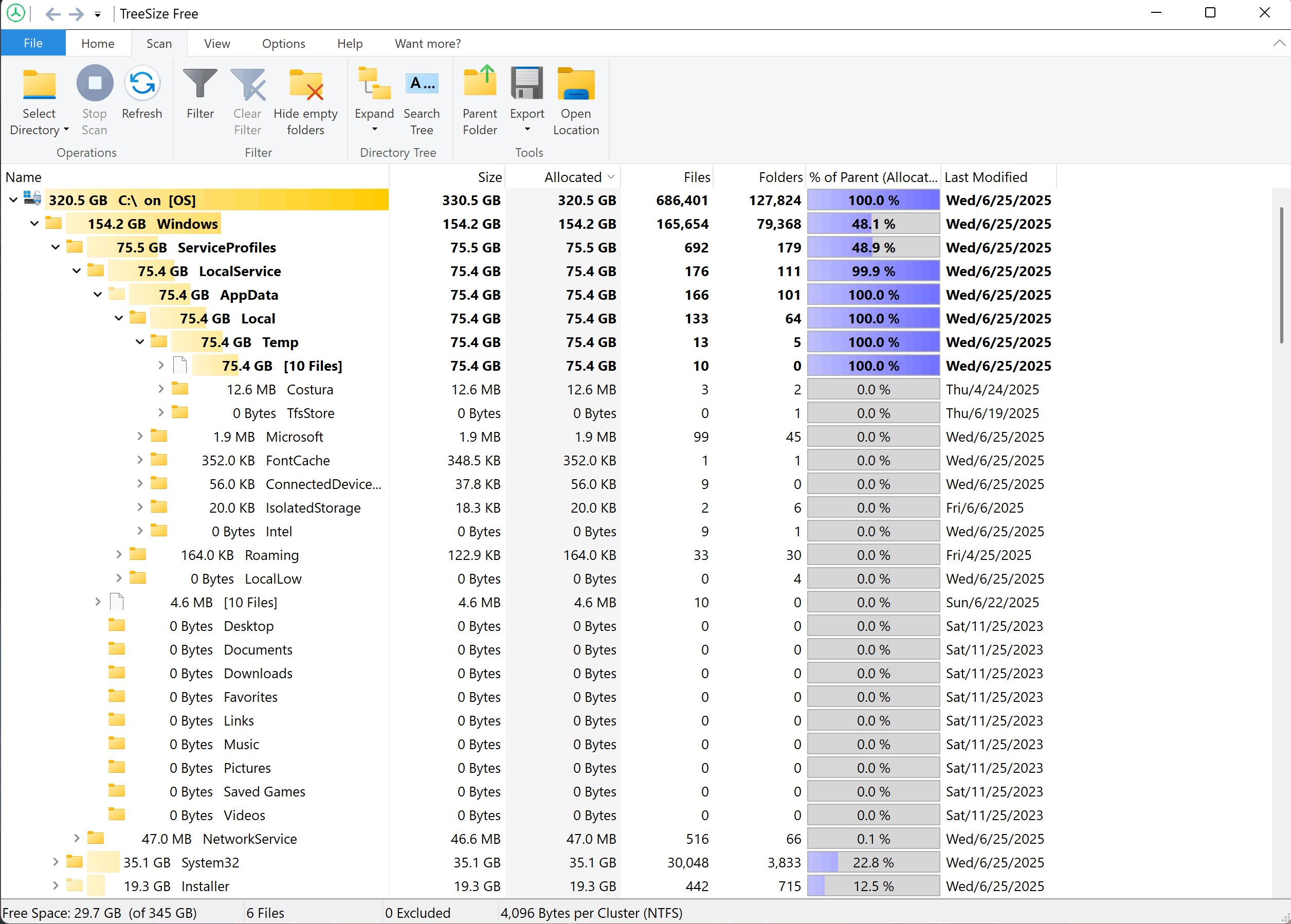The image size is (1291, 924).
Task: Open the Options ribbon tab
Action: pyautogui.click(x=283, y=44)
